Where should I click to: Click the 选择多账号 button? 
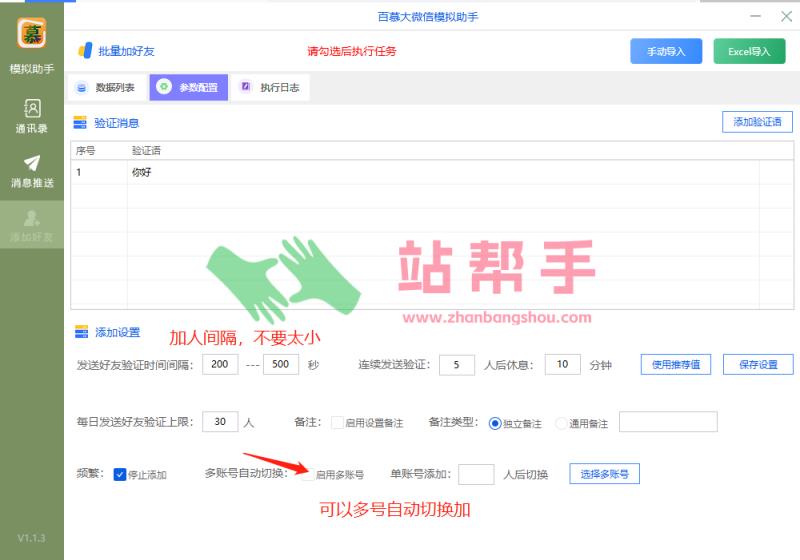(604, 474)
